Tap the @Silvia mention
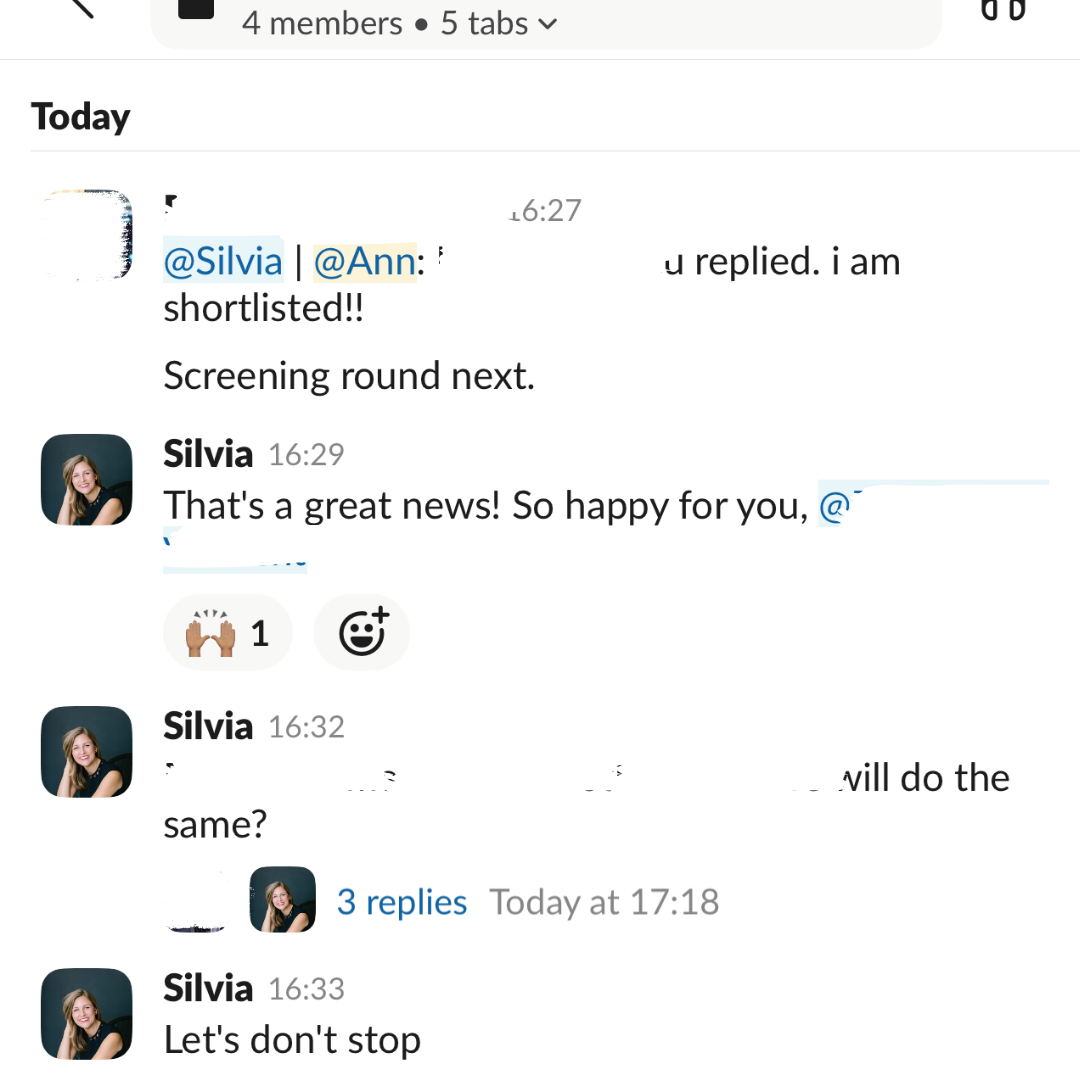 [223, 262]
